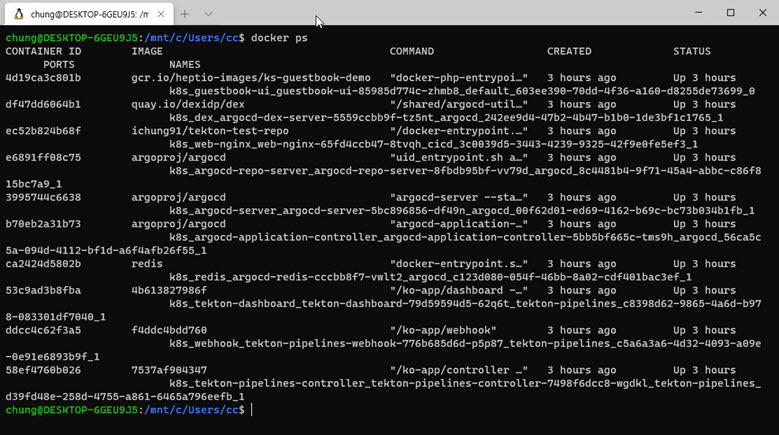
Task: Click container ID ddcc4c62f3a5
Action: [43, 331]
